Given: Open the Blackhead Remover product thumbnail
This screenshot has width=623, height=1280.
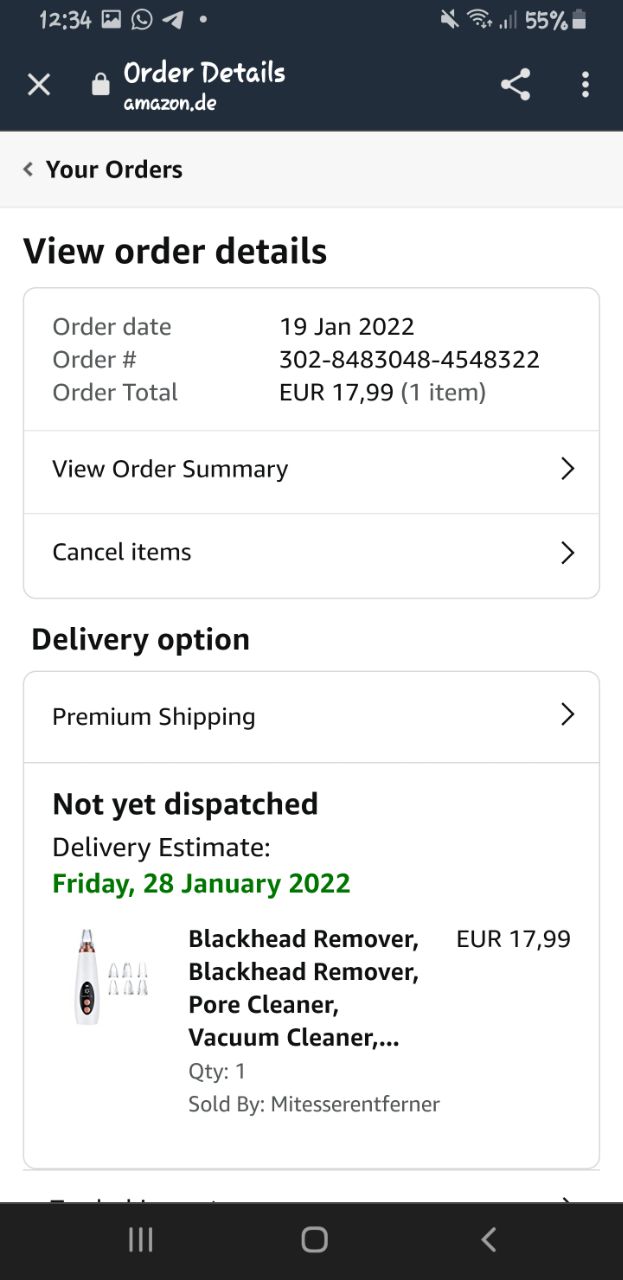Looking at the screenshot, I should point(110,977).
